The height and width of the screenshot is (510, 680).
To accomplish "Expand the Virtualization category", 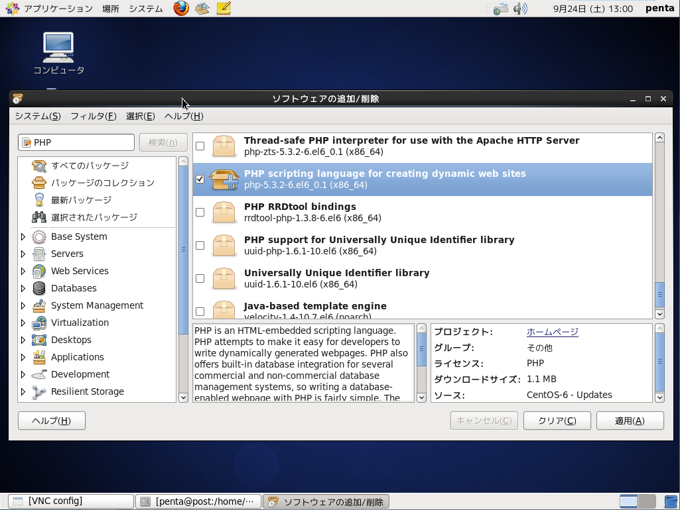I will click(x=23, y=323).
